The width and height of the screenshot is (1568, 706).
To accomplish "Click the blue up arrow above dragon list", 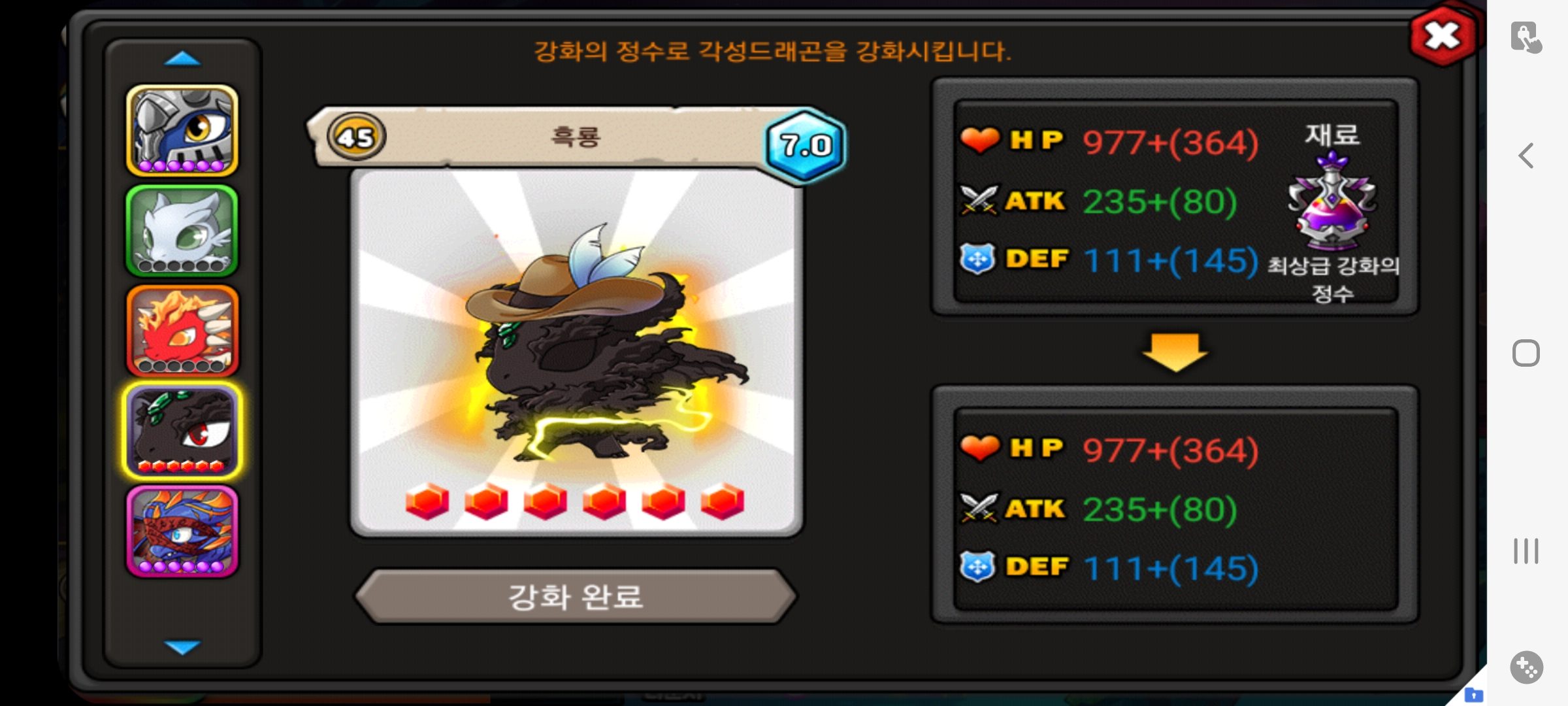I will coord(182,59).
